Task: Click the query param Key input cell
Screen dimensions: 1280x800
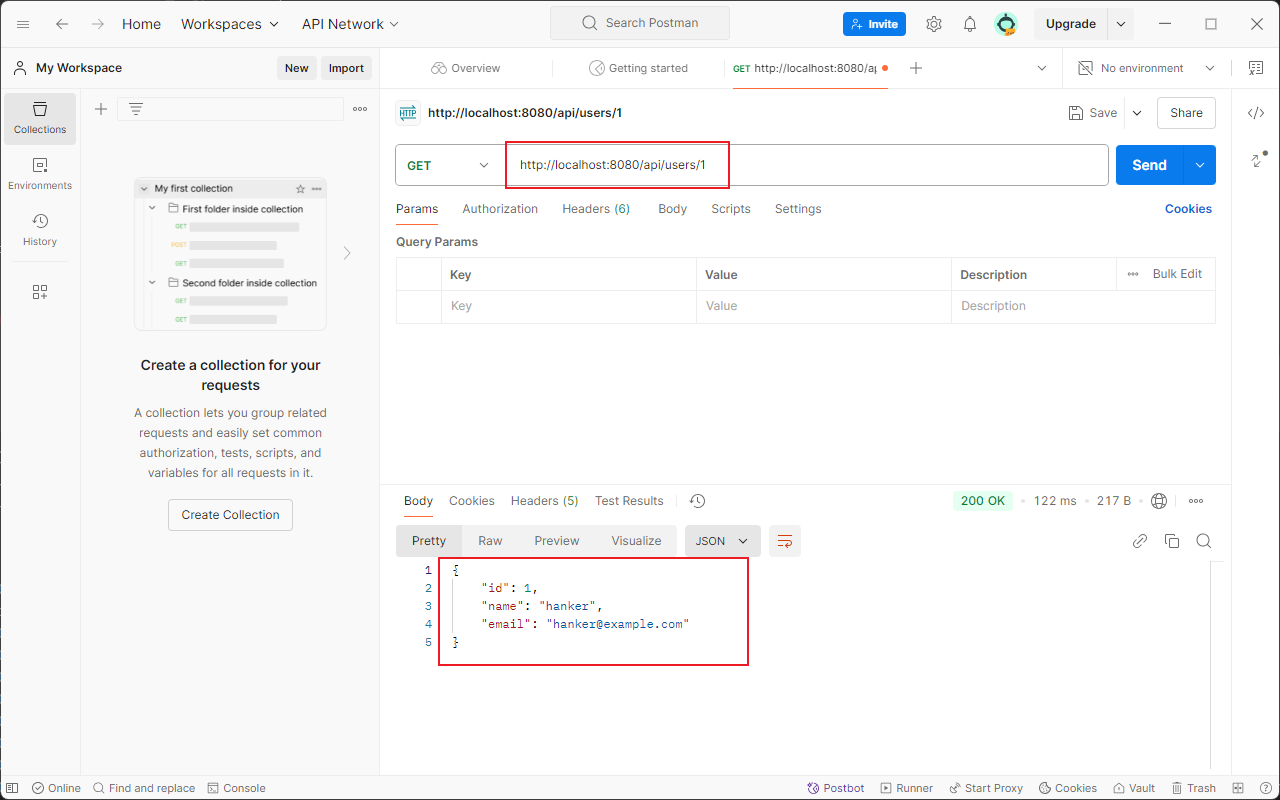Action: (x=569, y=306)
